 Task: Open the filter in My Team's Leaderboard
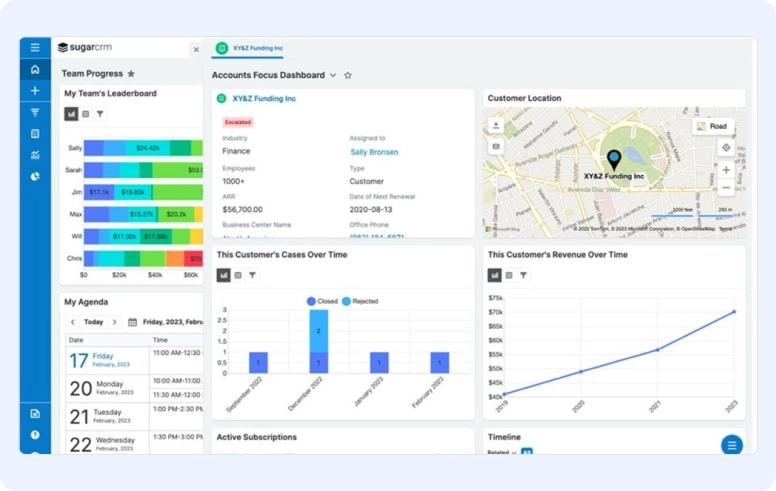(100, 114)
